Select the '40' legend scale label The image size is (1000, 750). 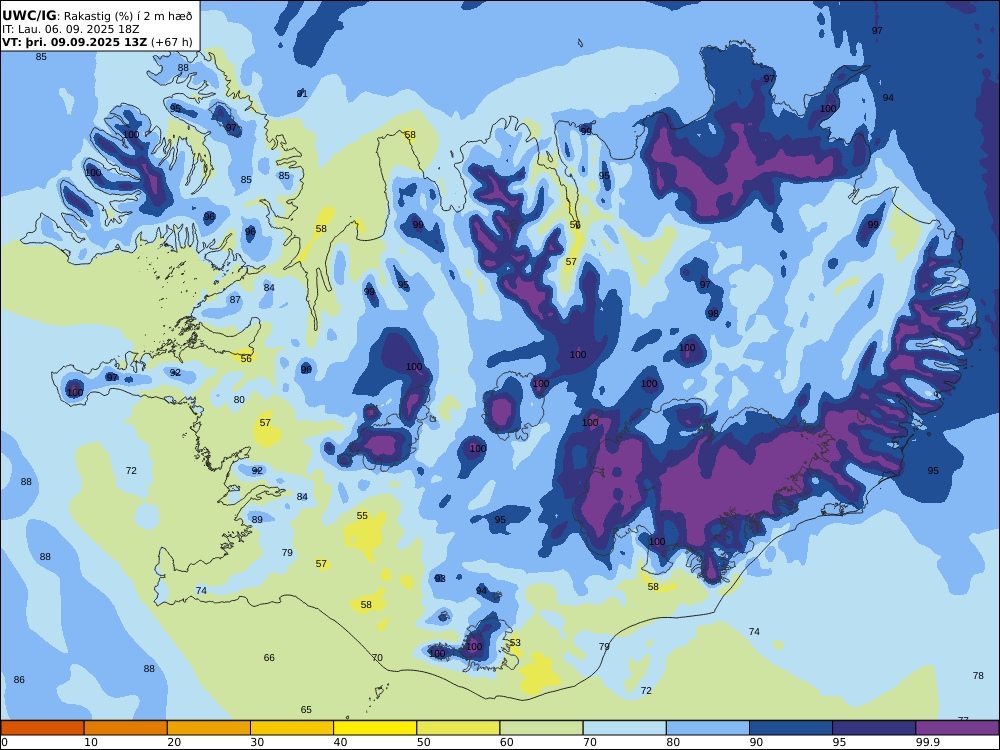(x=341, y=742)
